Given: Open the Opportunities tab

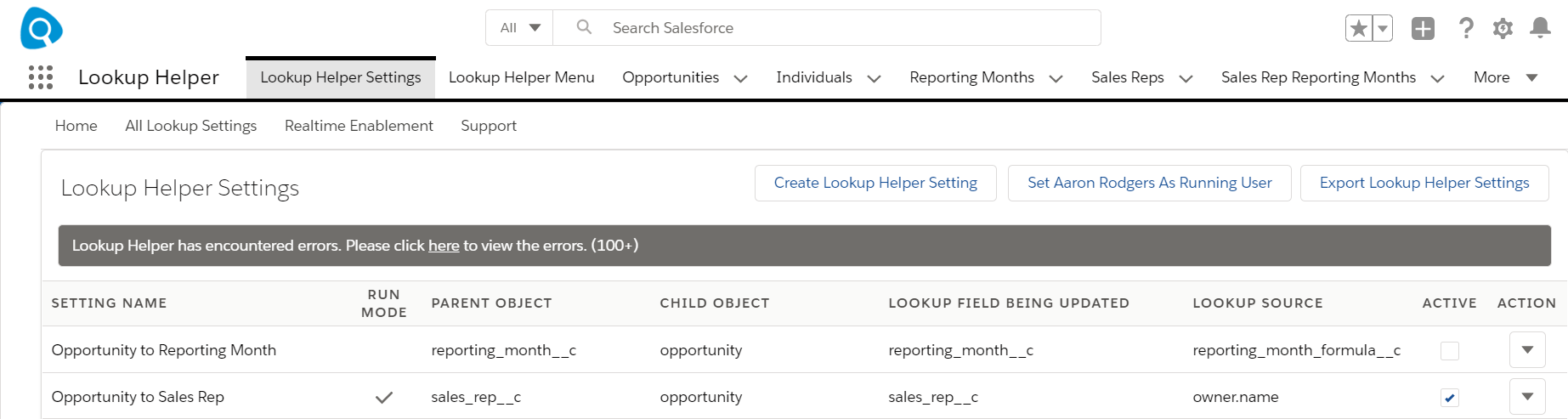Looking at the screenshot, I should (x=671, y=77).
